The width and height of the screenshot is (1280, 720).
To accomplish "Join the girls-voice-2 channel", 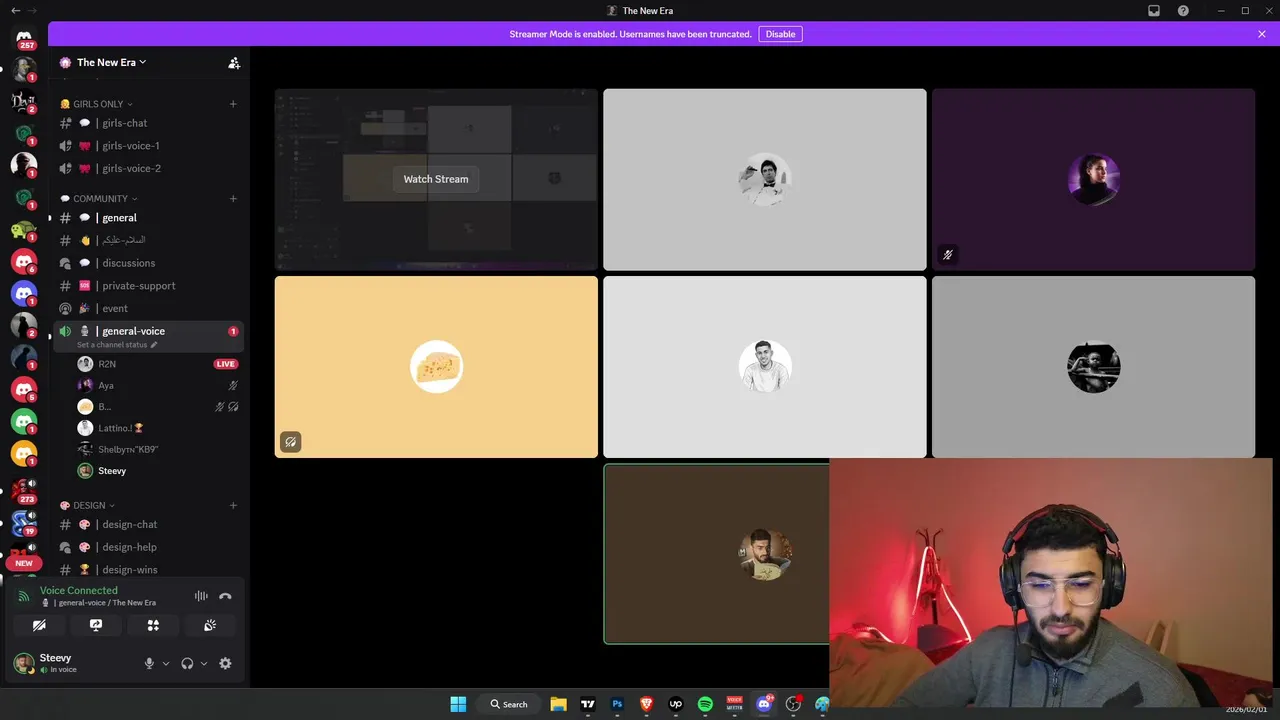I will 148,168.
